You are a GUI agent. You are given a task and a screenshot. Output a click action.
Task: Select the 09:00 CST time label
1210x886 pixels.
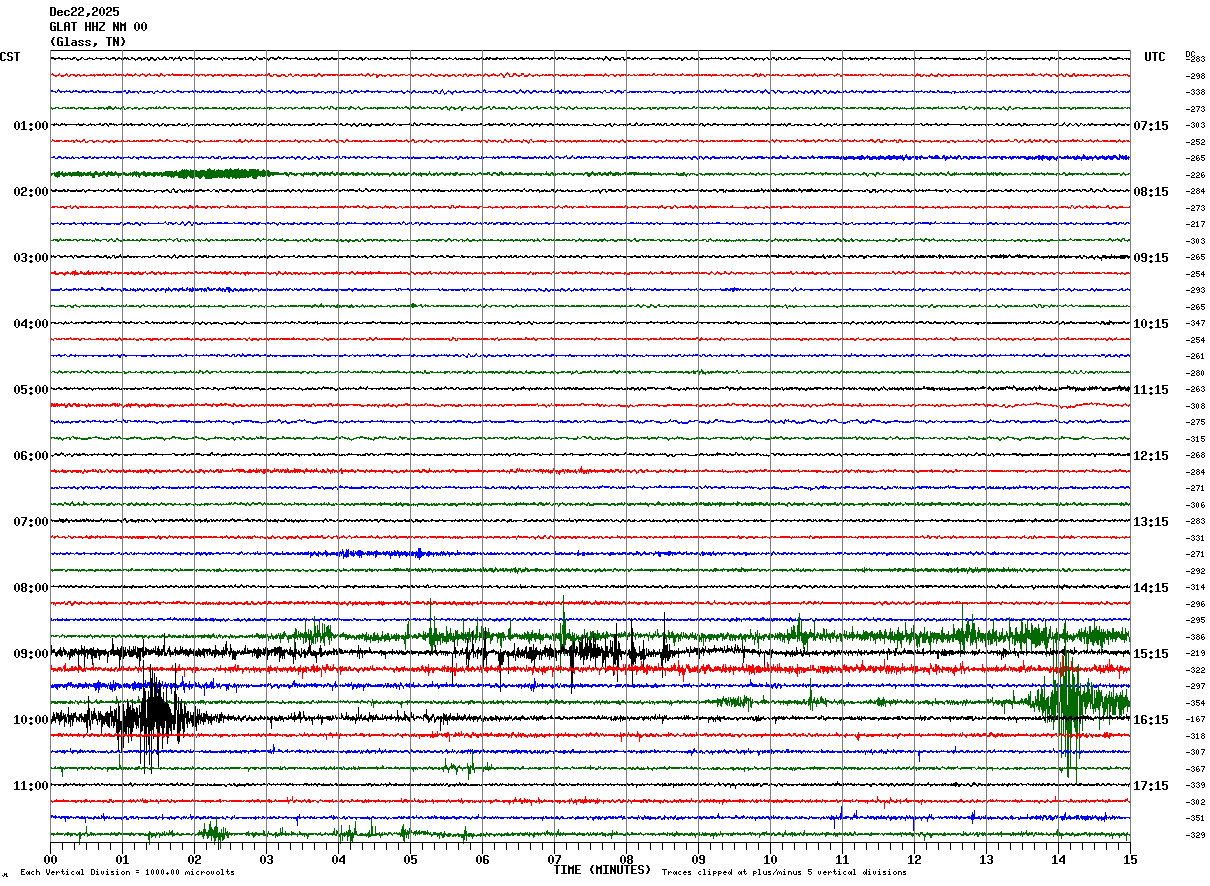click(31, 654)
